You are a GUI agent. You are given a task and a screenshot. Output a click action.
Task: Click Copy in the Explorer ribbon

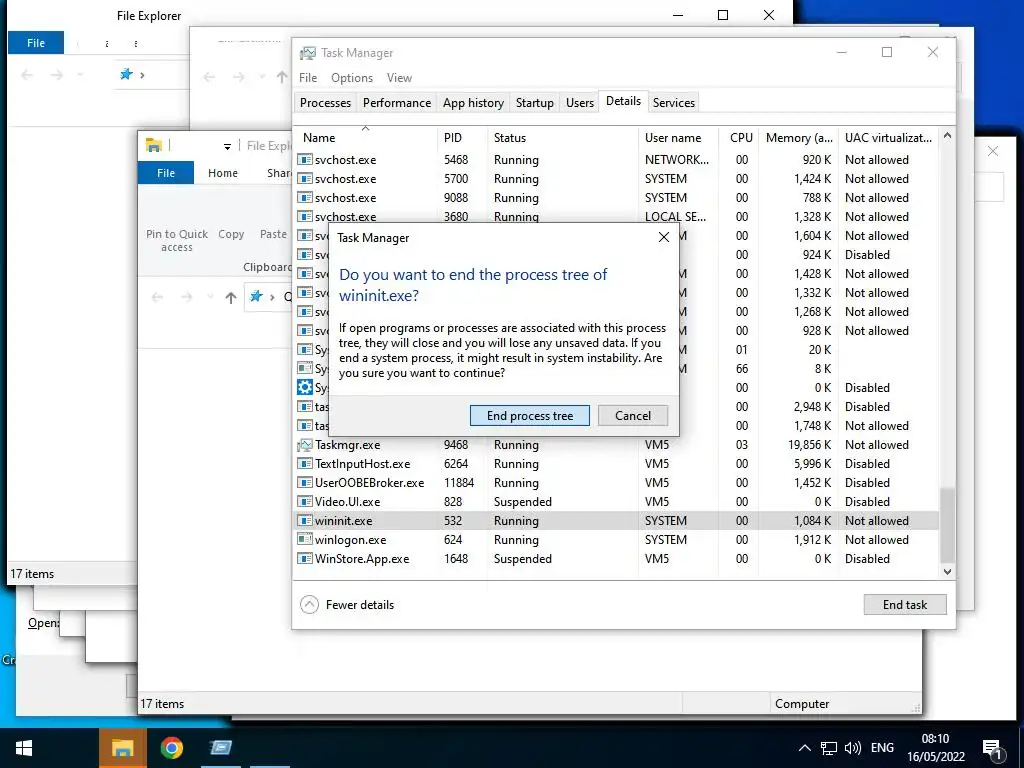click(231, 234)
